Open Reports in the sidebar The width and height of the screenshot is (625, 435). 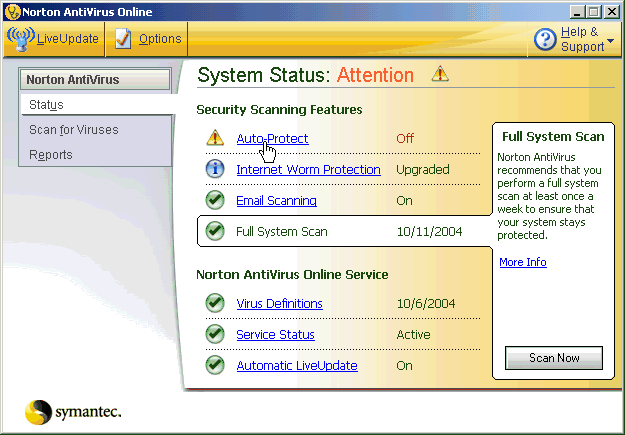[50, 154]
